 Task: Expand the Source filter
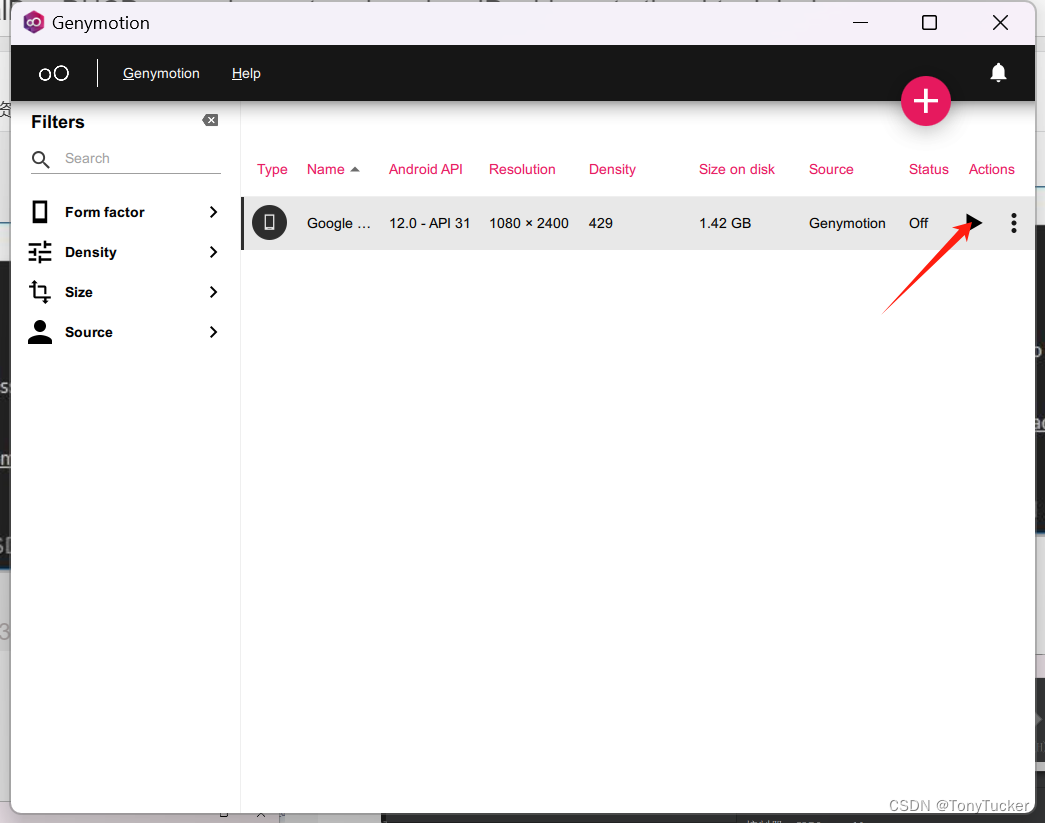coord(125,332)
